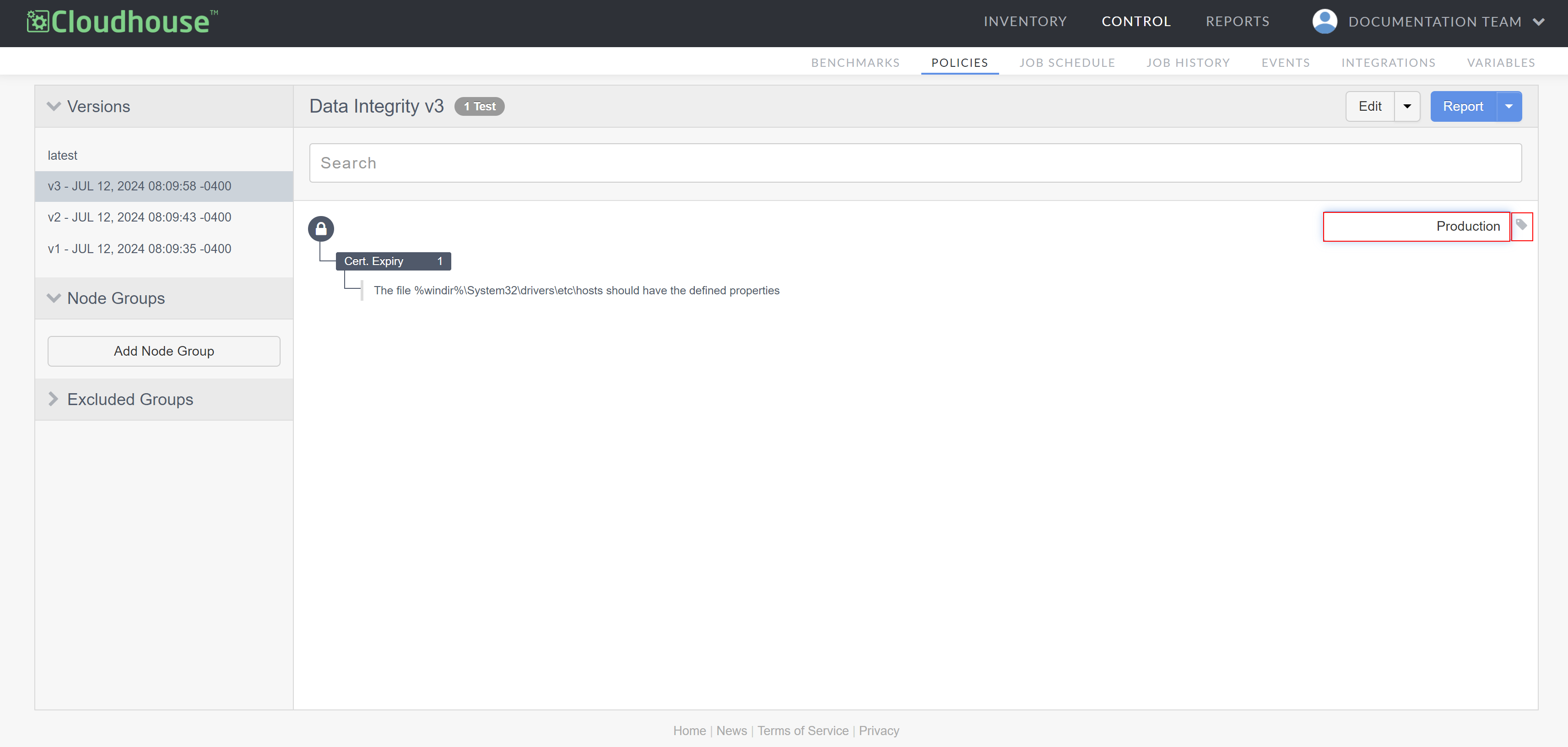Open the Reports menu
The height and width of the screenshot is (747, 1568).
[x=1238, y=22]
